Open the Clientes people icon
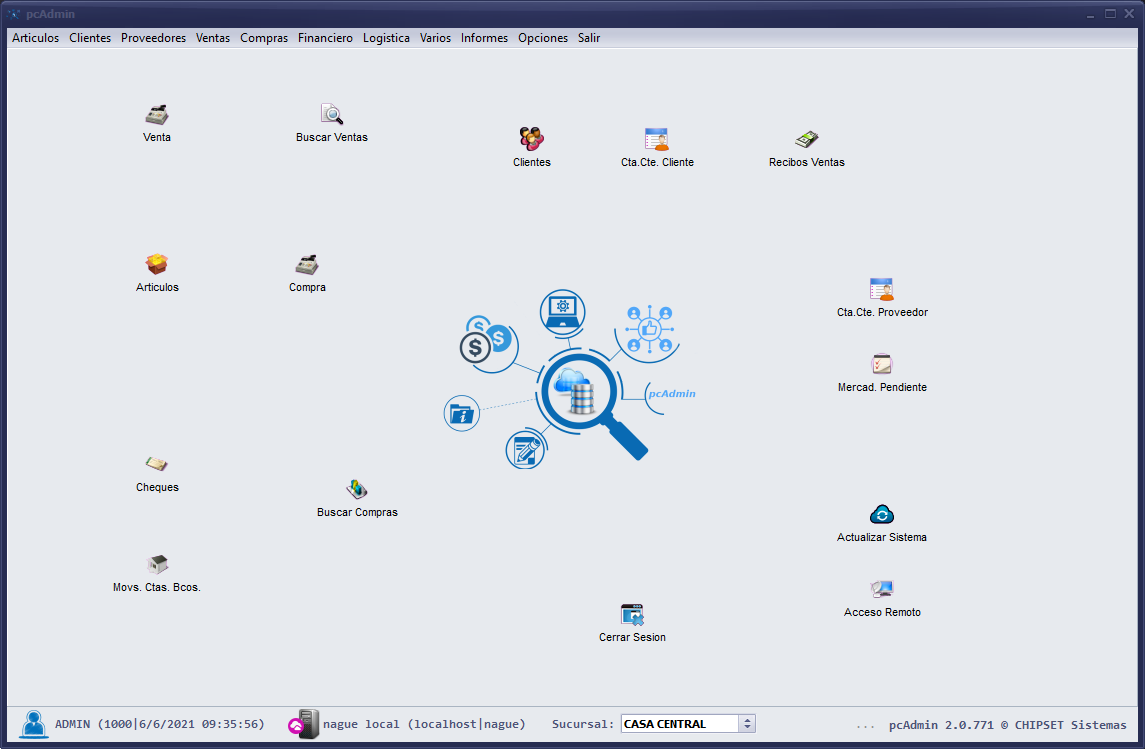Image resolution: width=1145 pixels, height=749 pixels. (531, 140)
